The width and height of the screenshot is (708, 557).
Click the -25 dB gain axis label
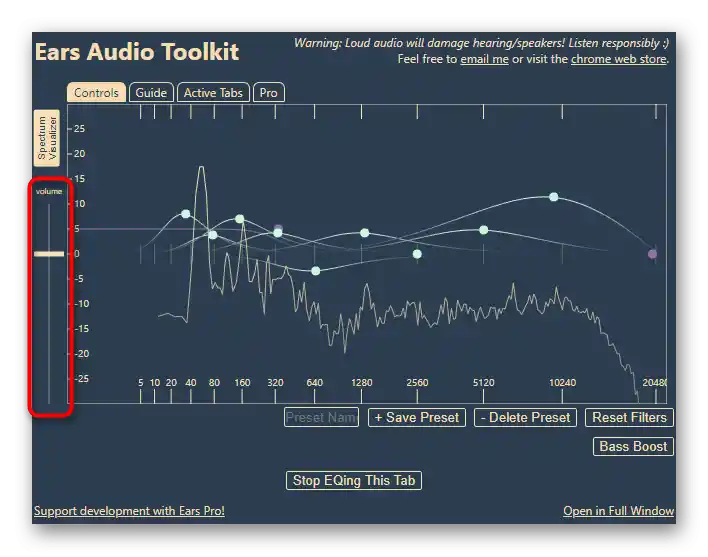(x=82, y=378)
